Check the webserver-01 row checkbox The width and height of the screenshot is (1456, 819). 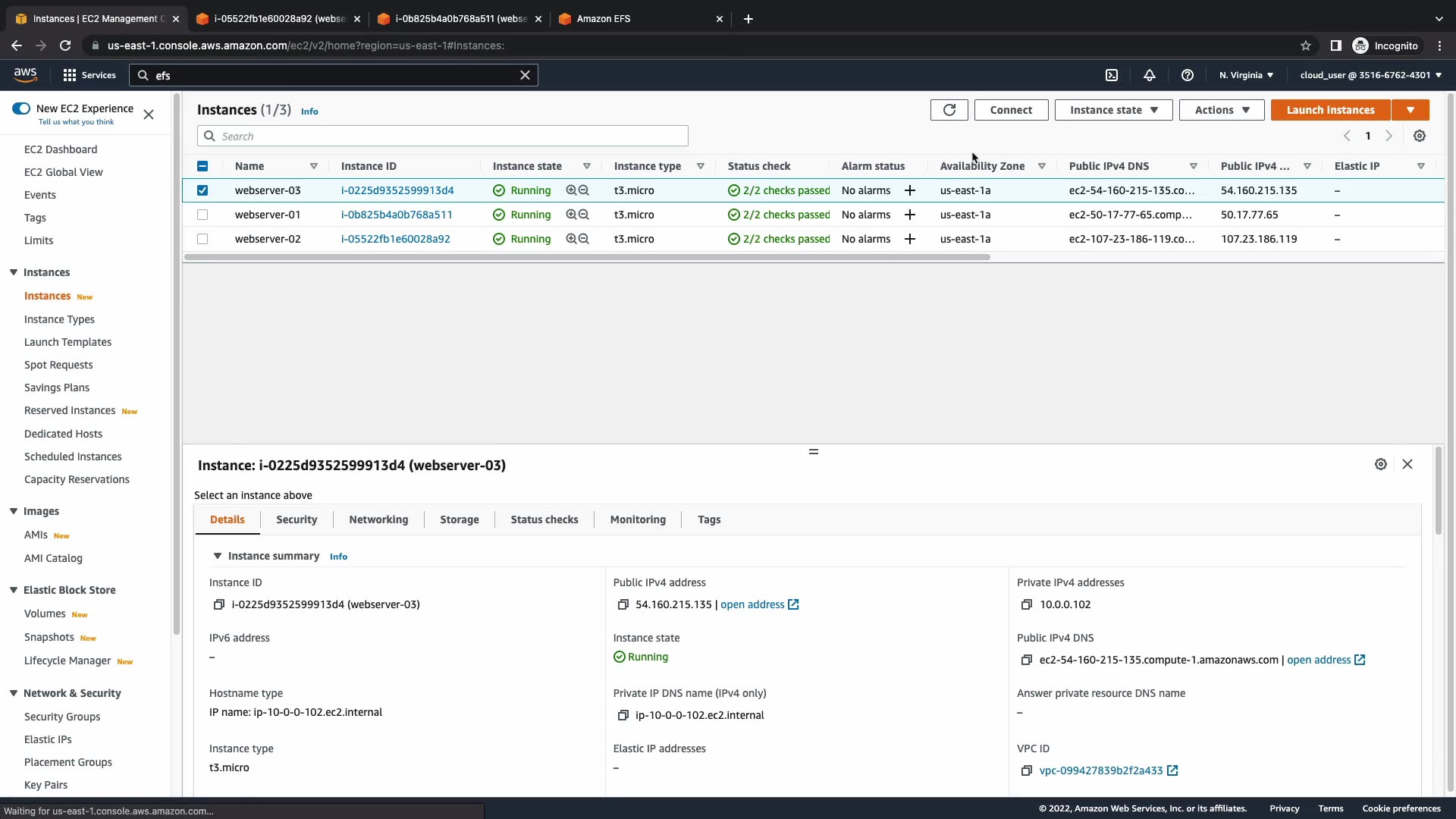pos(202,215)
